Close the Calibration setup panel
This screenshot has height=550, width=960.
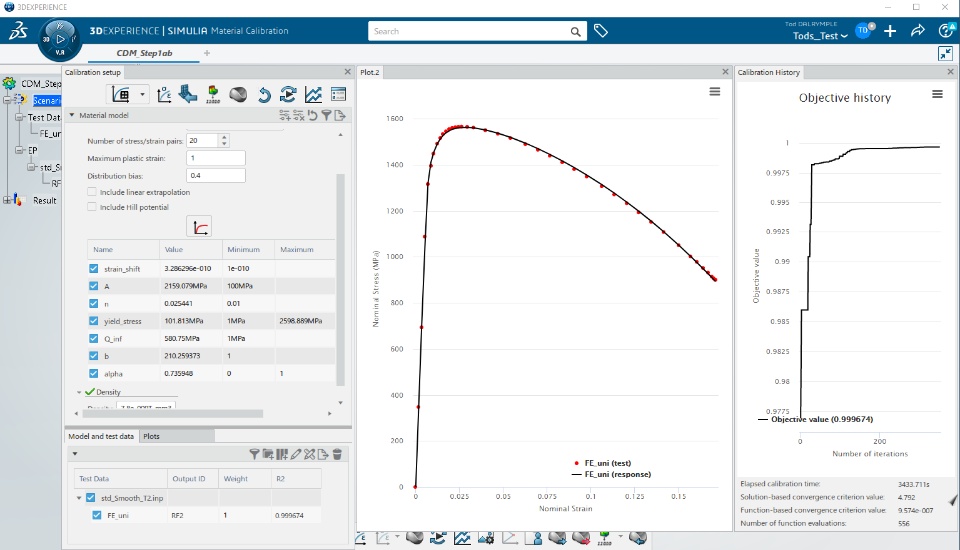point(347,72)
